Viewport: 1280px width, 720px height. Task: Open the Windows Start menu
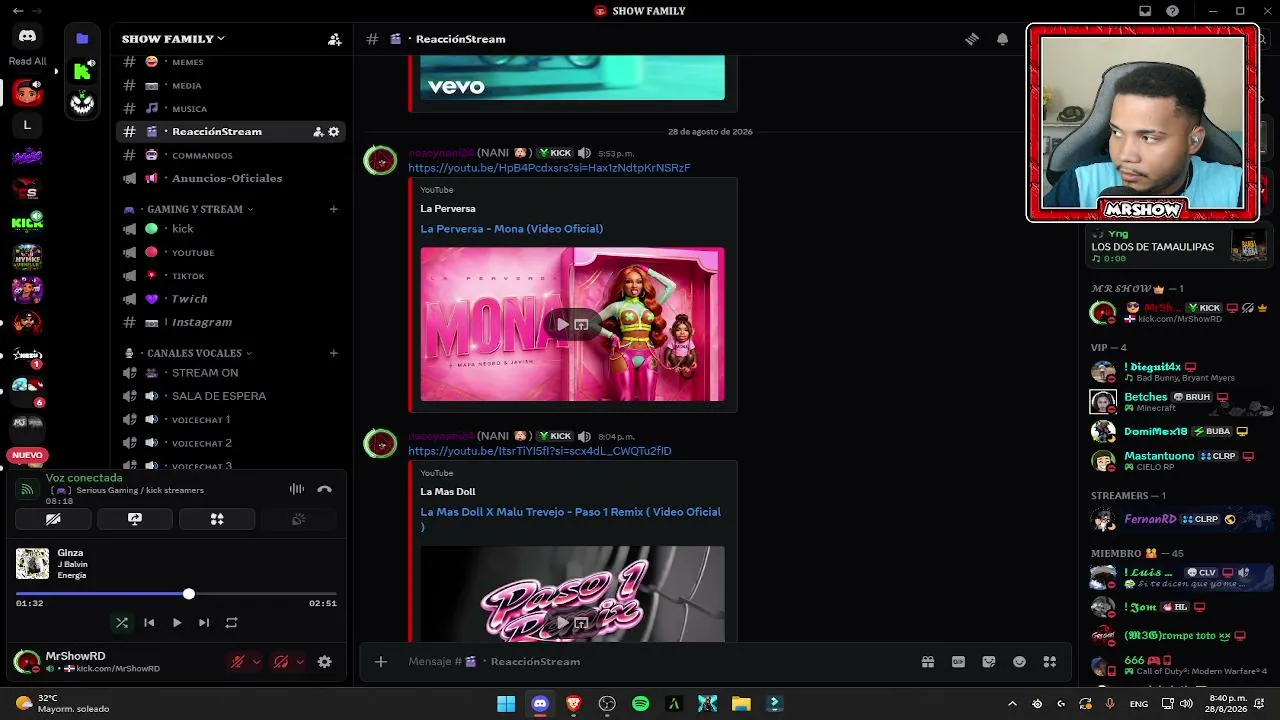(x=506, y=704)
